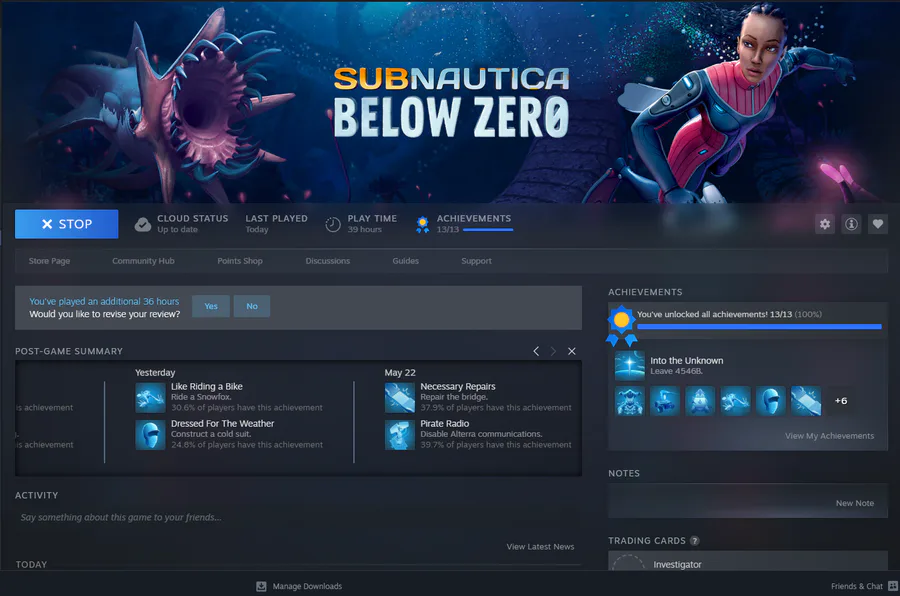
Task: Click Pirate Radio achievement icon
Action: [399, 435]
